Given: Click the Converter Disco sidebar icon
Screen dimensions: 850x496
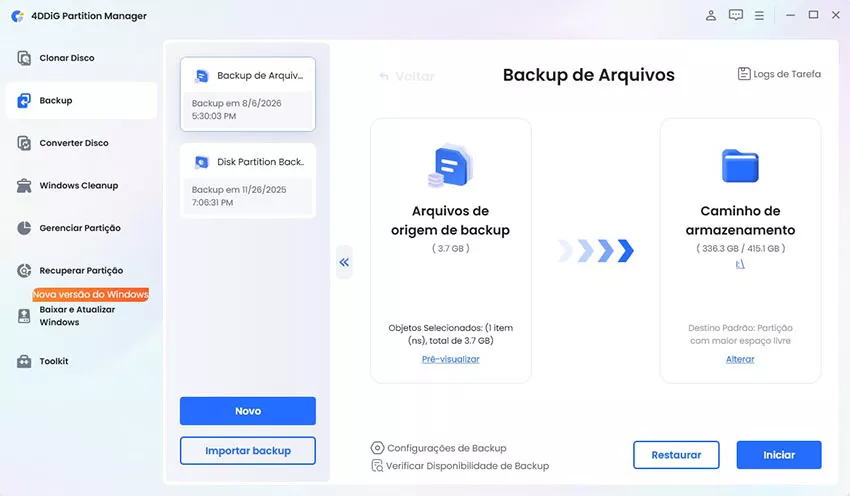Looking at the screenshot, I should [x=24, y=143].
